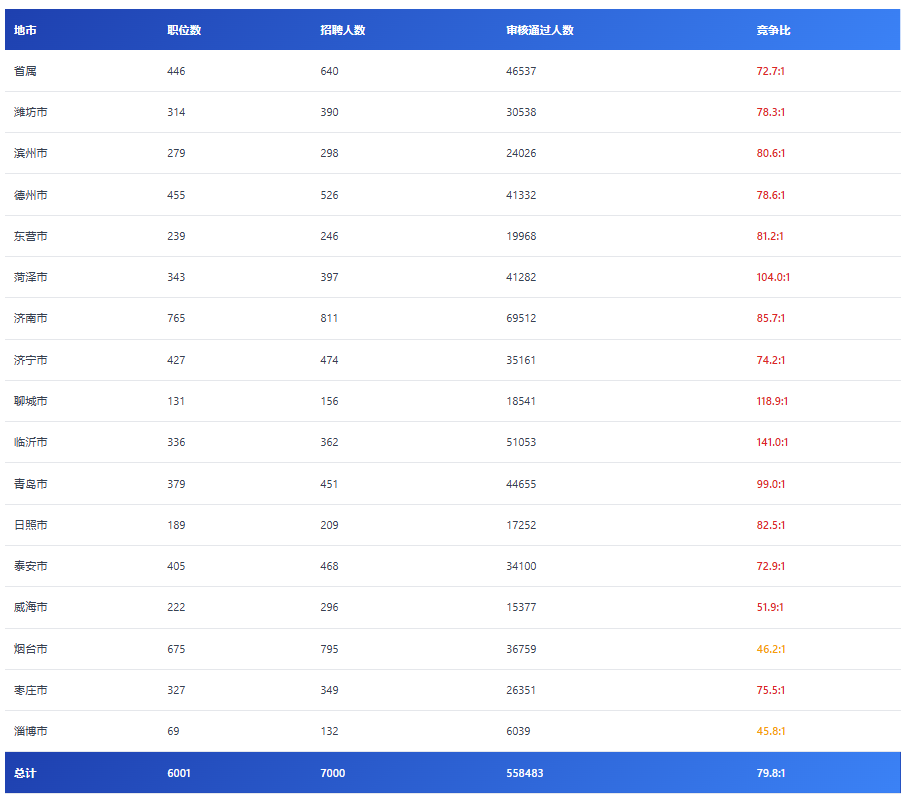The width and height of the screenshot is (906, 800).
Task: Click the 职位数 column header
Action: [x=184, y=30]
